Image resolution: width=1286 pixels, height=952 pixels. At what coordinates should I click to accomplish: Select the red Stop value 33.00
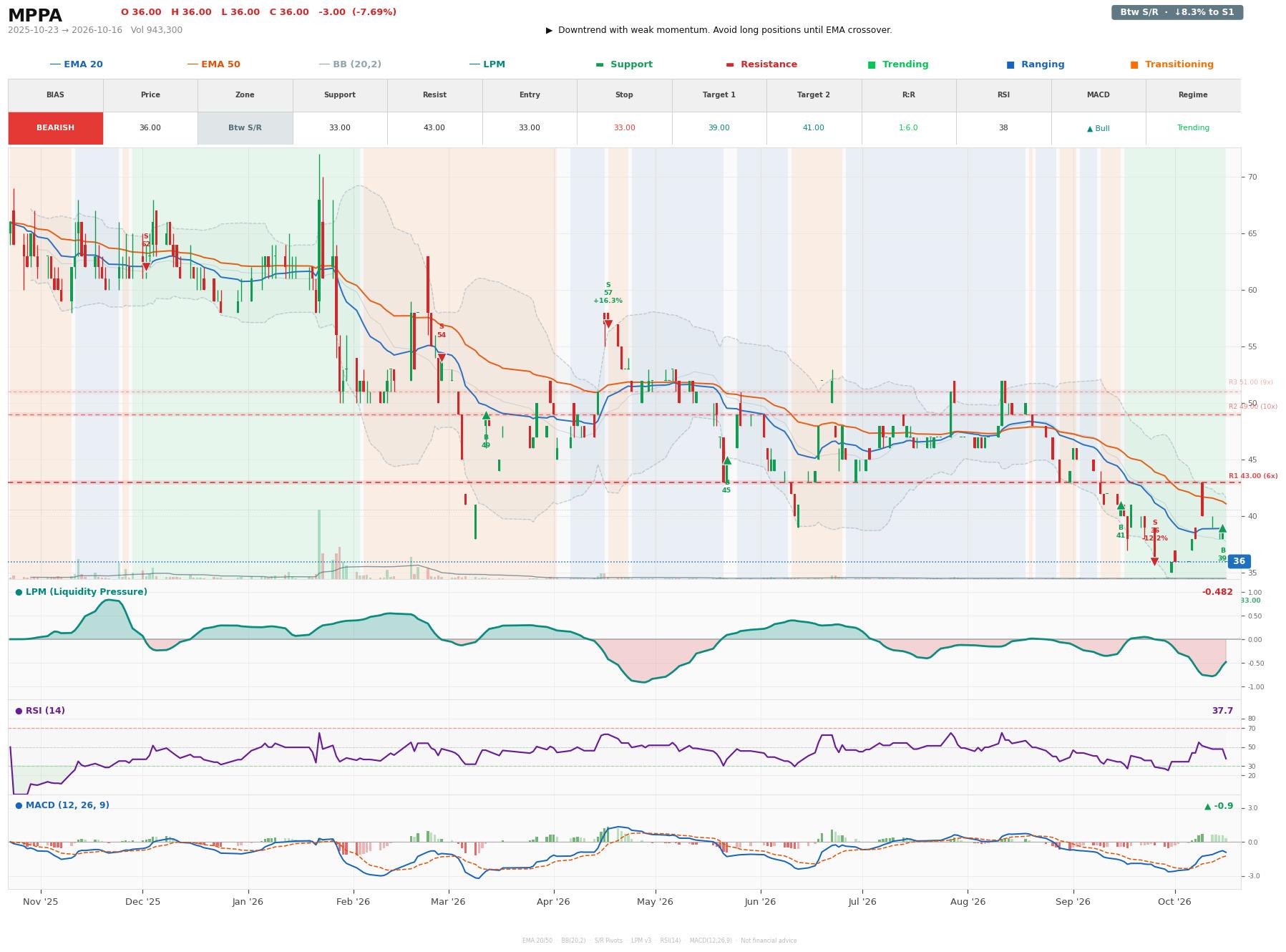point(624,128)
